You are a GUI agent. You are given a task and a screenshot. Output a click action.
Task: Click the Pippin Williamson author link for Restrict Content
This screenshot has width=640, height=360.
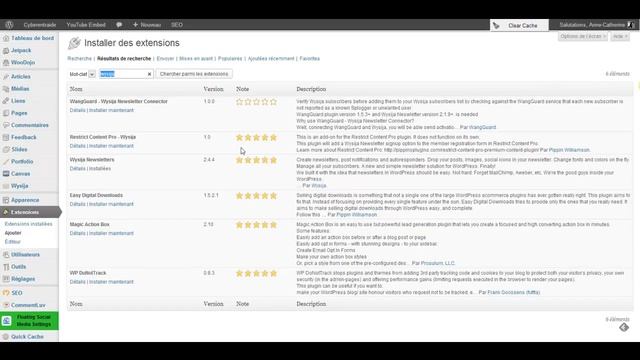(x=569, y=150)
